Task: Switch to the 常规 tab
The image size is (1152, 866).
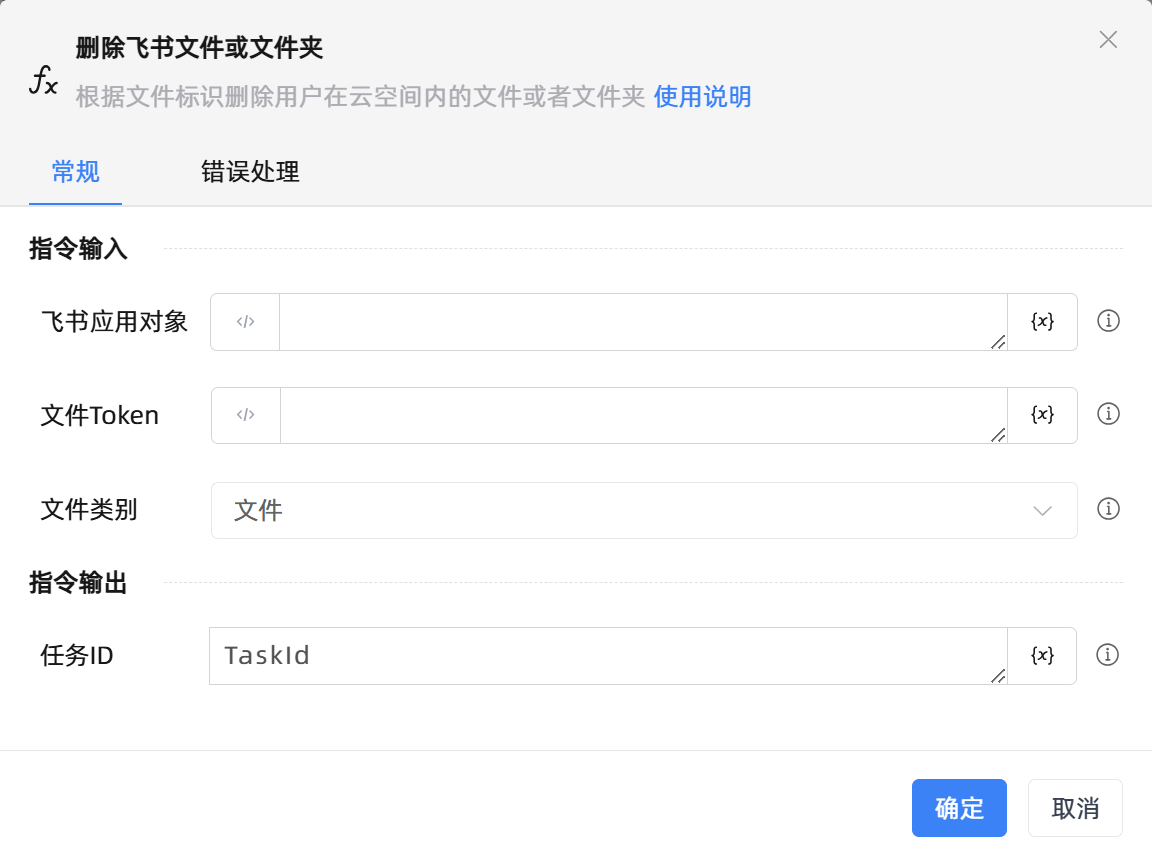Action: pos(76,172)
